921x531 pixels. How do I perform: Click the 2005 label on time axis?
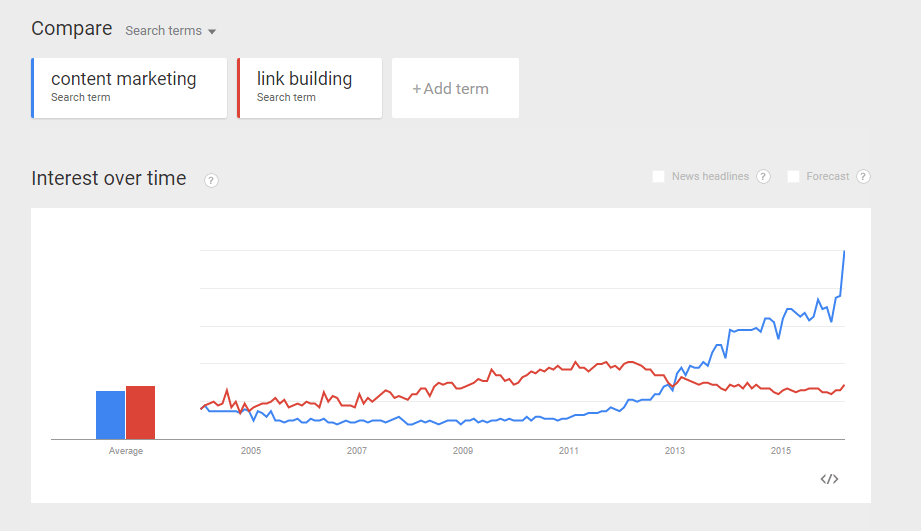click(x=251, y=451)
